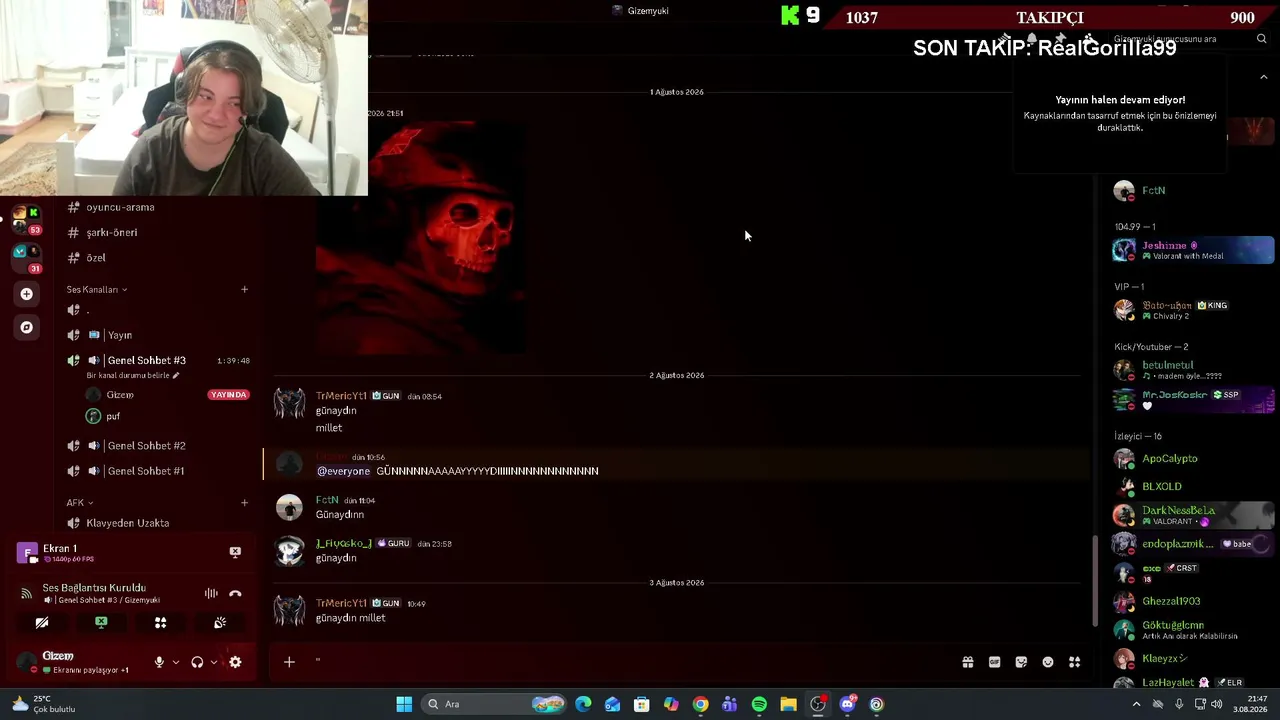
Task: Collapse the Ses Kanalları category
Action: click(x=97, y=290)
